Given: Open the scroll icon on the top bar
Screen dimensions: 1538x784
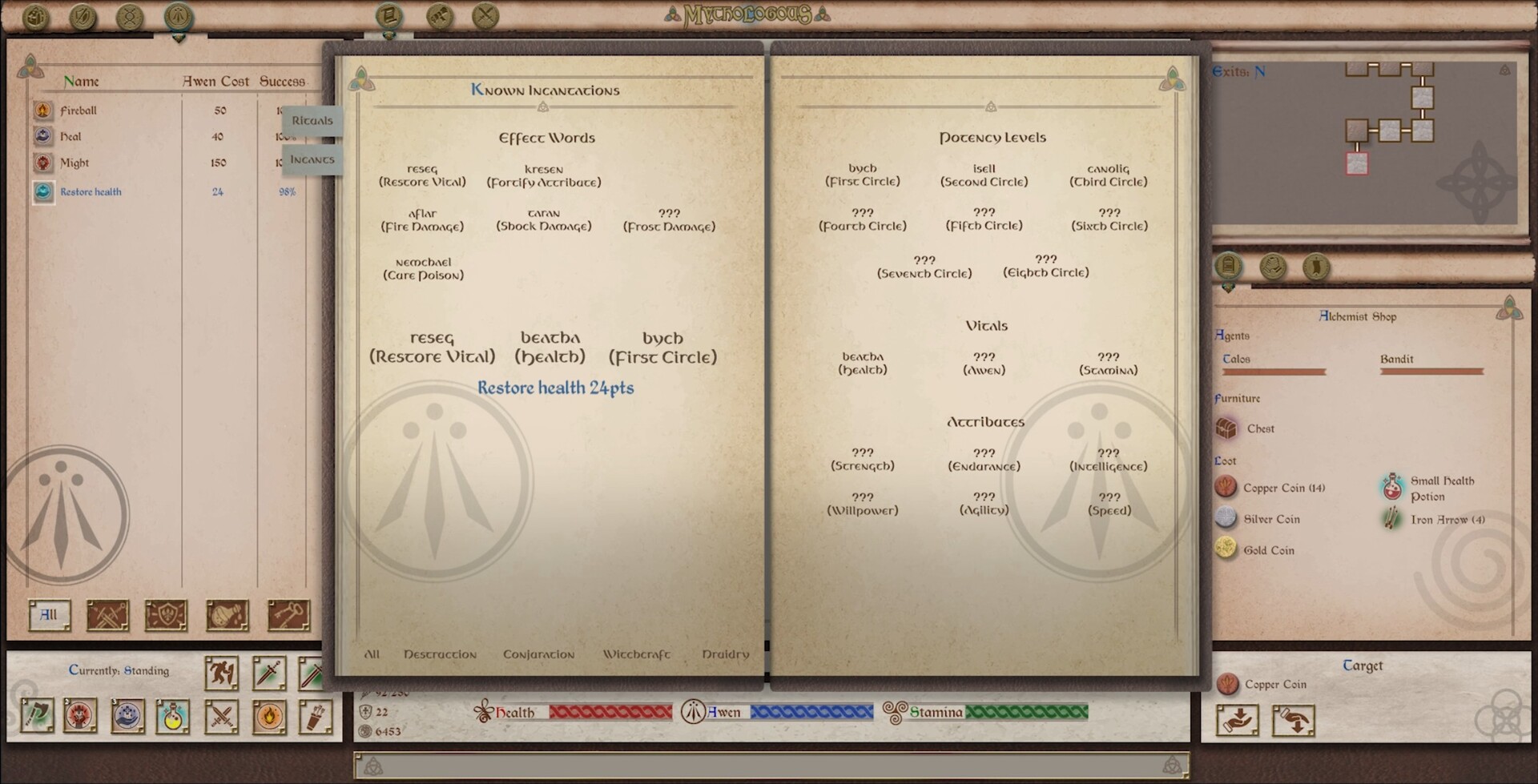Looking at the screenshot, I should [x=389, y=14].
